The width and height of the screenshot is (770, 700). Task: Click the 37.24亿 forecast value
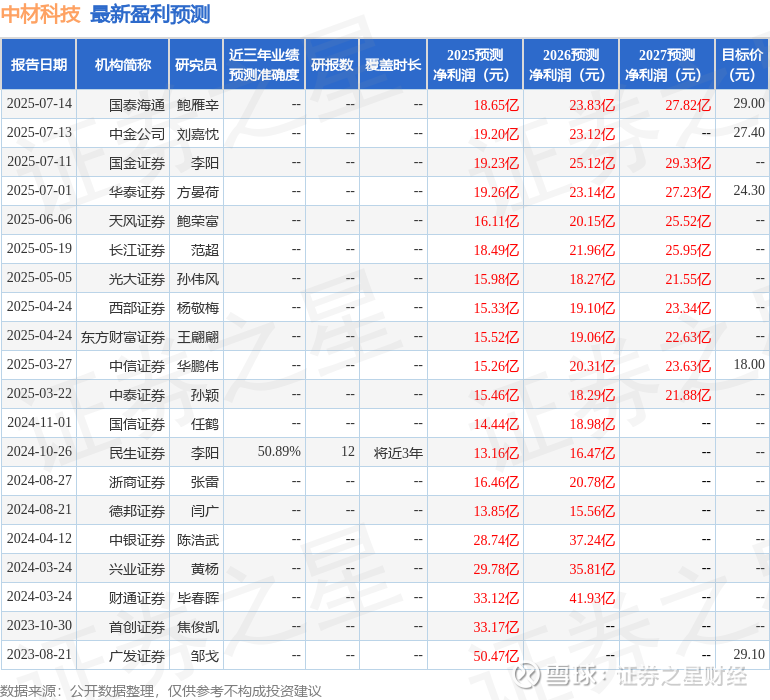(592, 539)
